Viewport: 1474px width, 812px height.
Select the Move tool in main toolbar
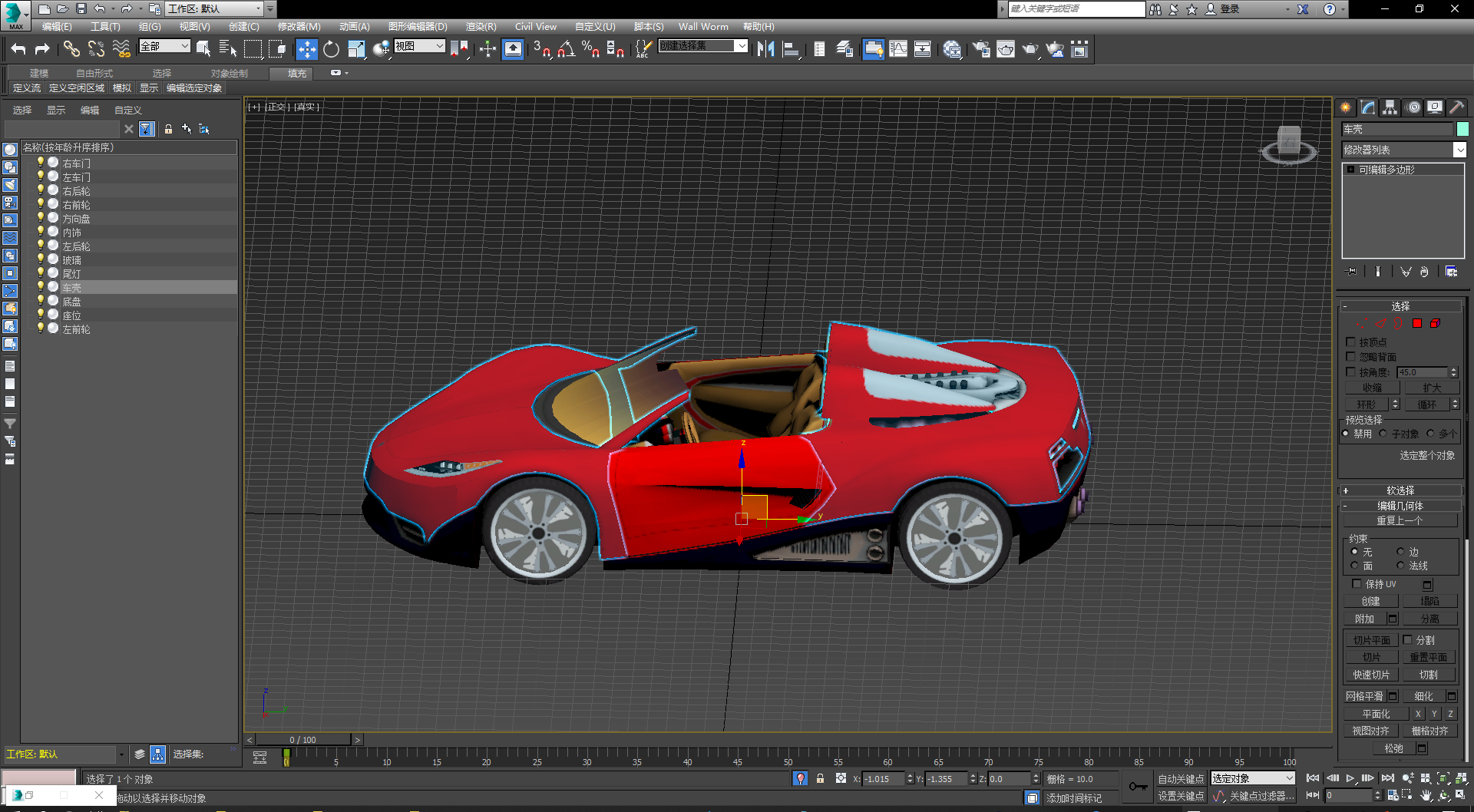pyautogui.click(x=306, y=50)
